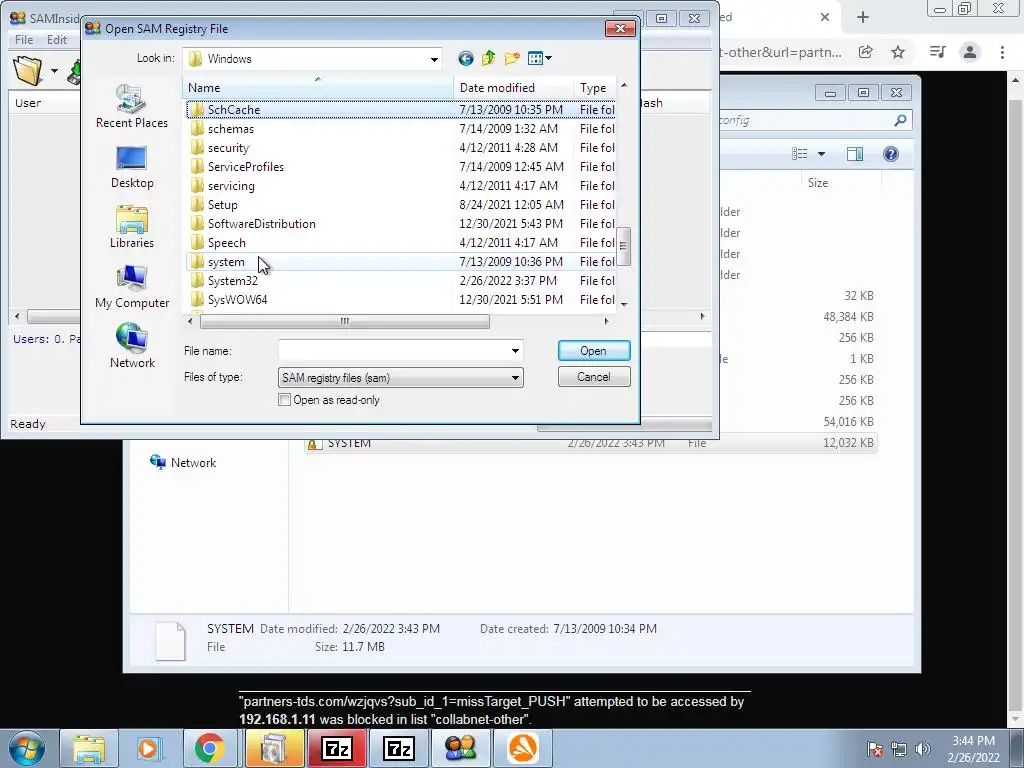Sort dialog list by Name column
Viewport: 1024px width, 768px height.
[319, 88]
